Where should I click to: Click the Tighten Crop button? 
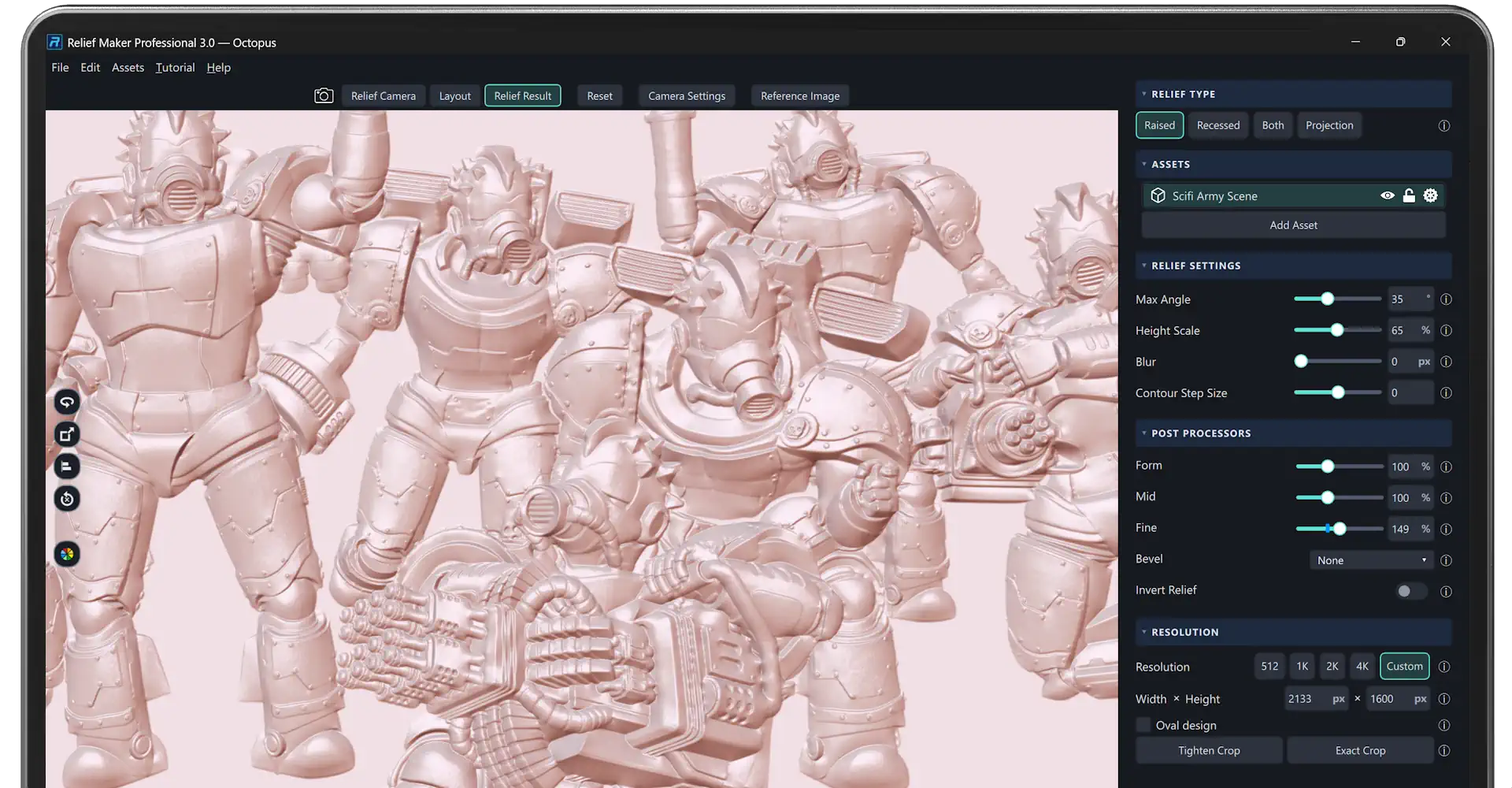[1209, 751]
